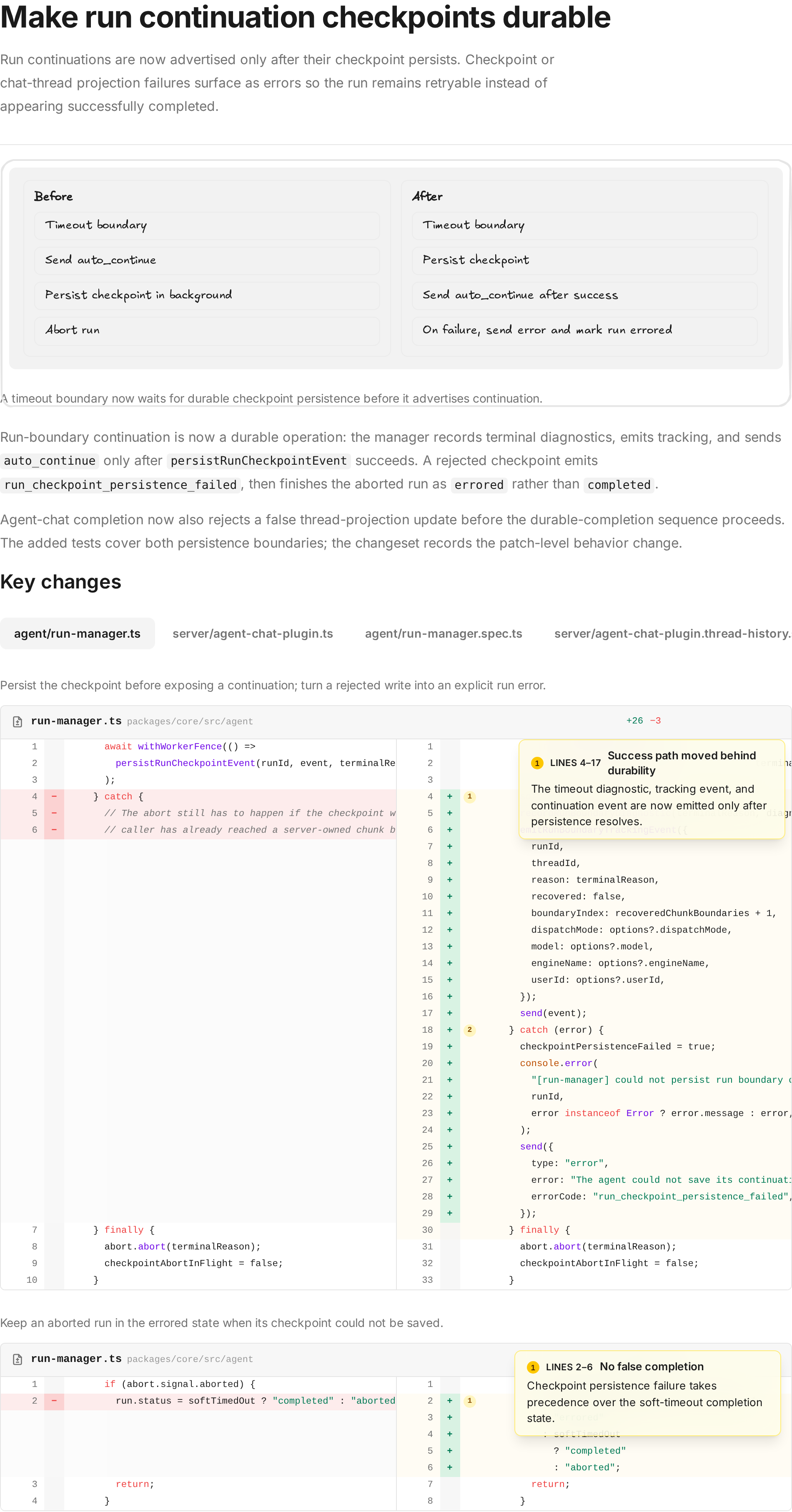Click 'On failure, send error and mark run errored'
Screen dimensions: 792x1512
click(x=584, y=330)
